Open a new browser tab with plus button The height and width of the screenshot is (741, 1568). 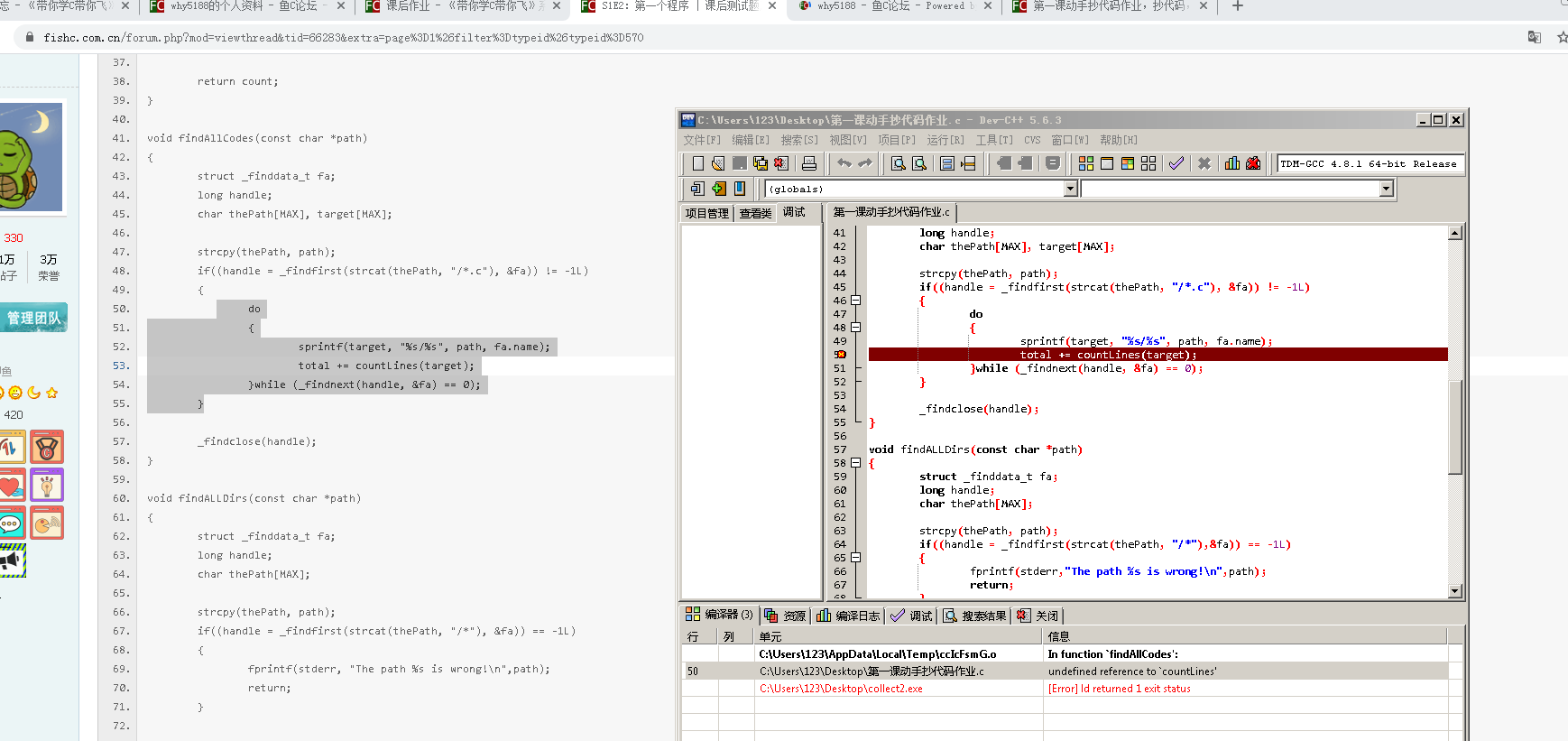[1238, 6]
